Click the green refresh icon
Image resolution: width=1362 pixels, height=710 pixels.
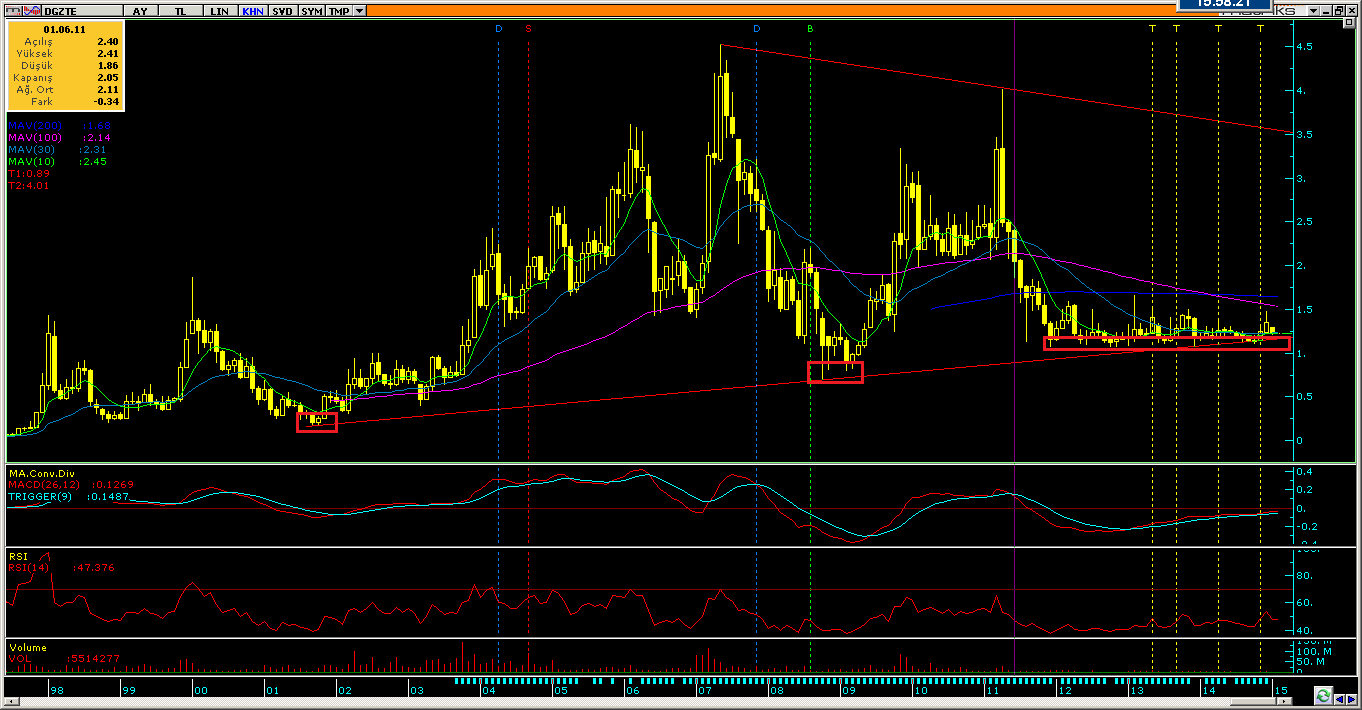[x=1323, y=695]
